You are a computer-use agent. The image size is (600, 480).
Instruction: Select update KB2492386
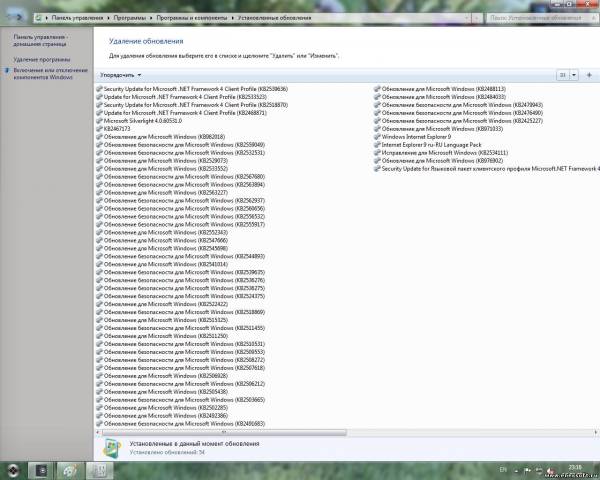coord(162,416)
